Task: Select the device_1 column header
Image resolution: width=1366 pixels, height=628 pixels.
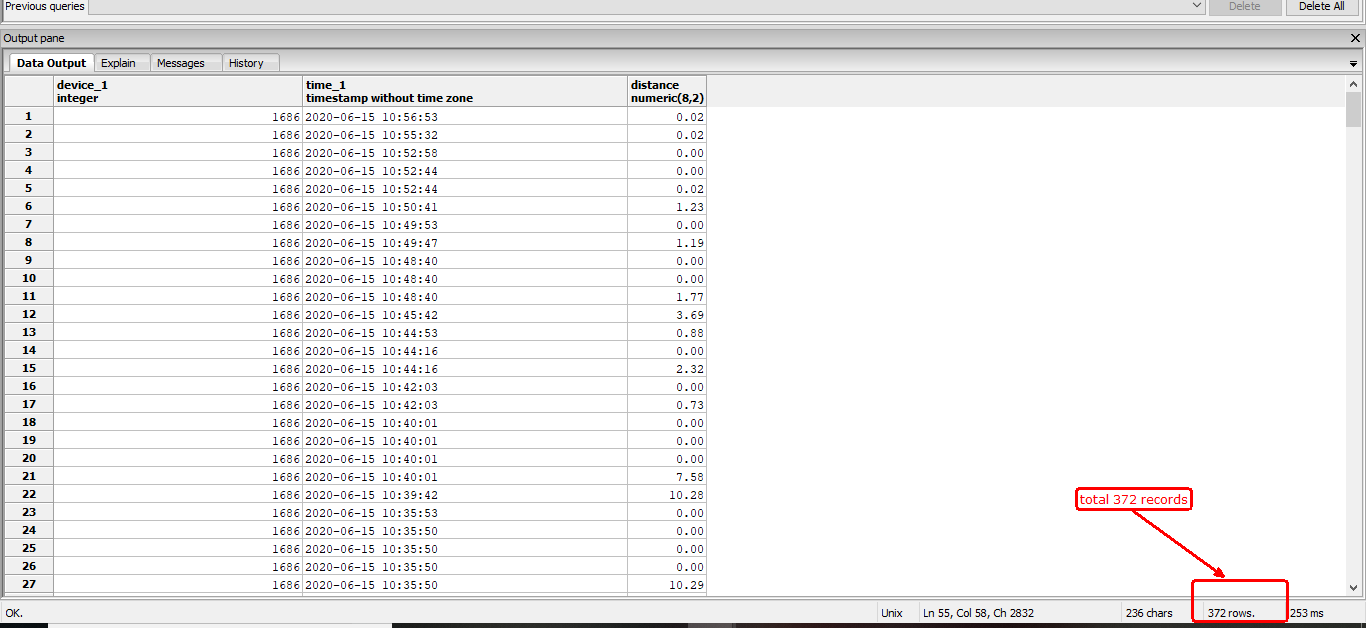Action: [x=178, y=91]
